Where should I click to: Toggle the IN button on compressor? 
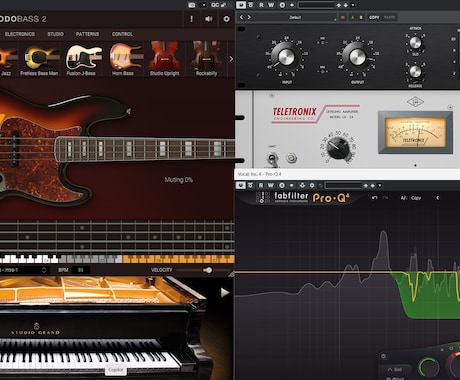pos(343,17)
